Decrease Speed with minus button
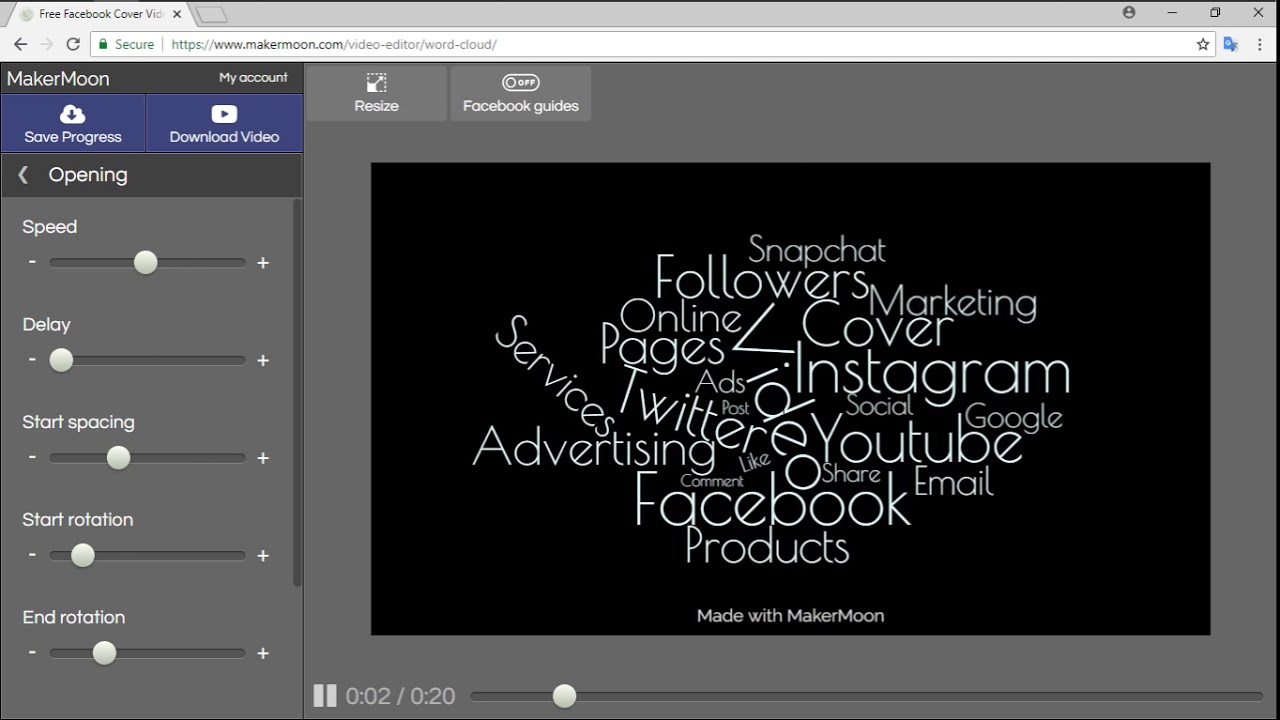The height and width of the screenshot is (720, 1280). [x=32, y=262]
